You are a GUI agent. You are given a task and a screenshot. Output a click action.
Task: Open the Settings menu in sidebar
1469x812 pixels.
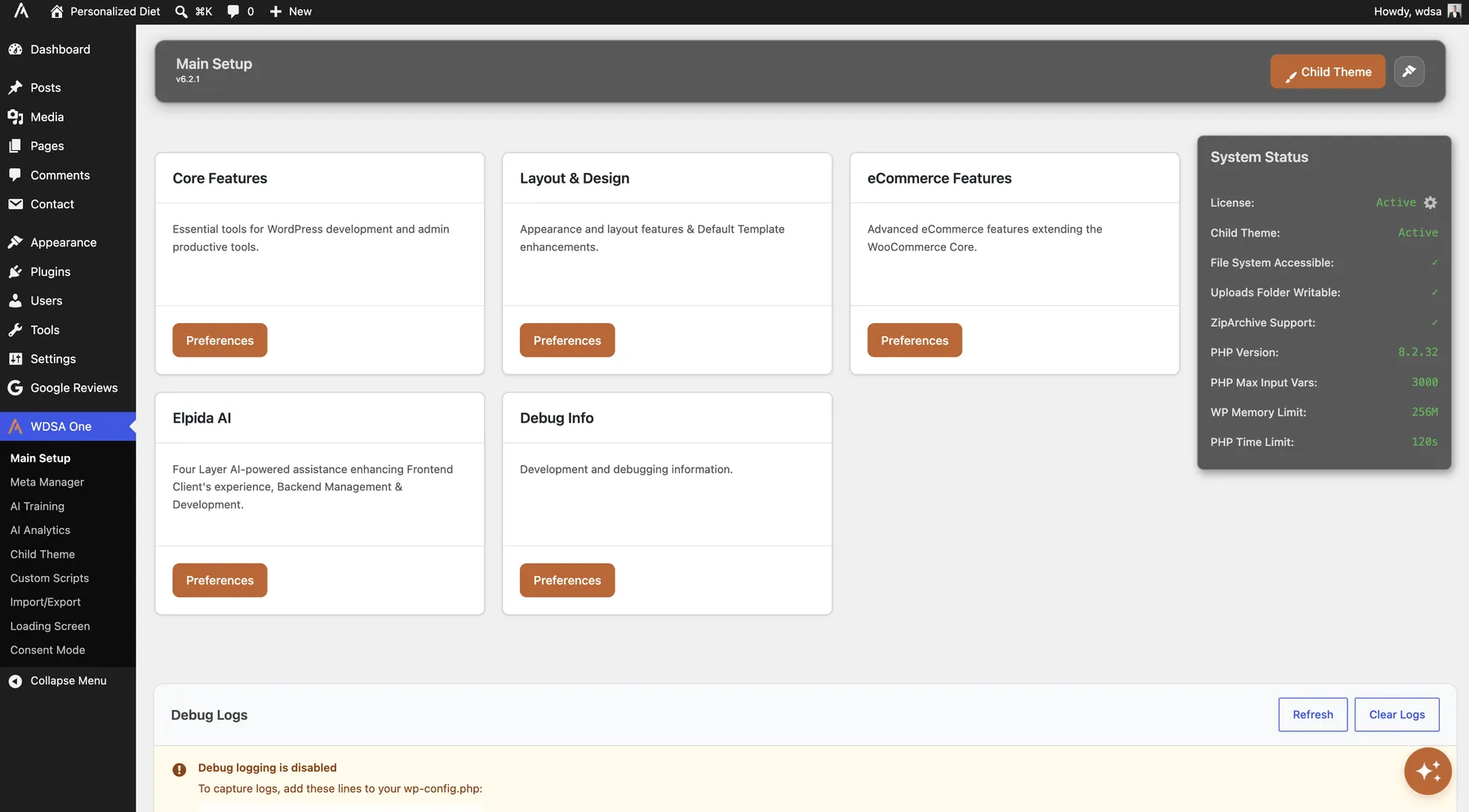[x=68, y=359]
